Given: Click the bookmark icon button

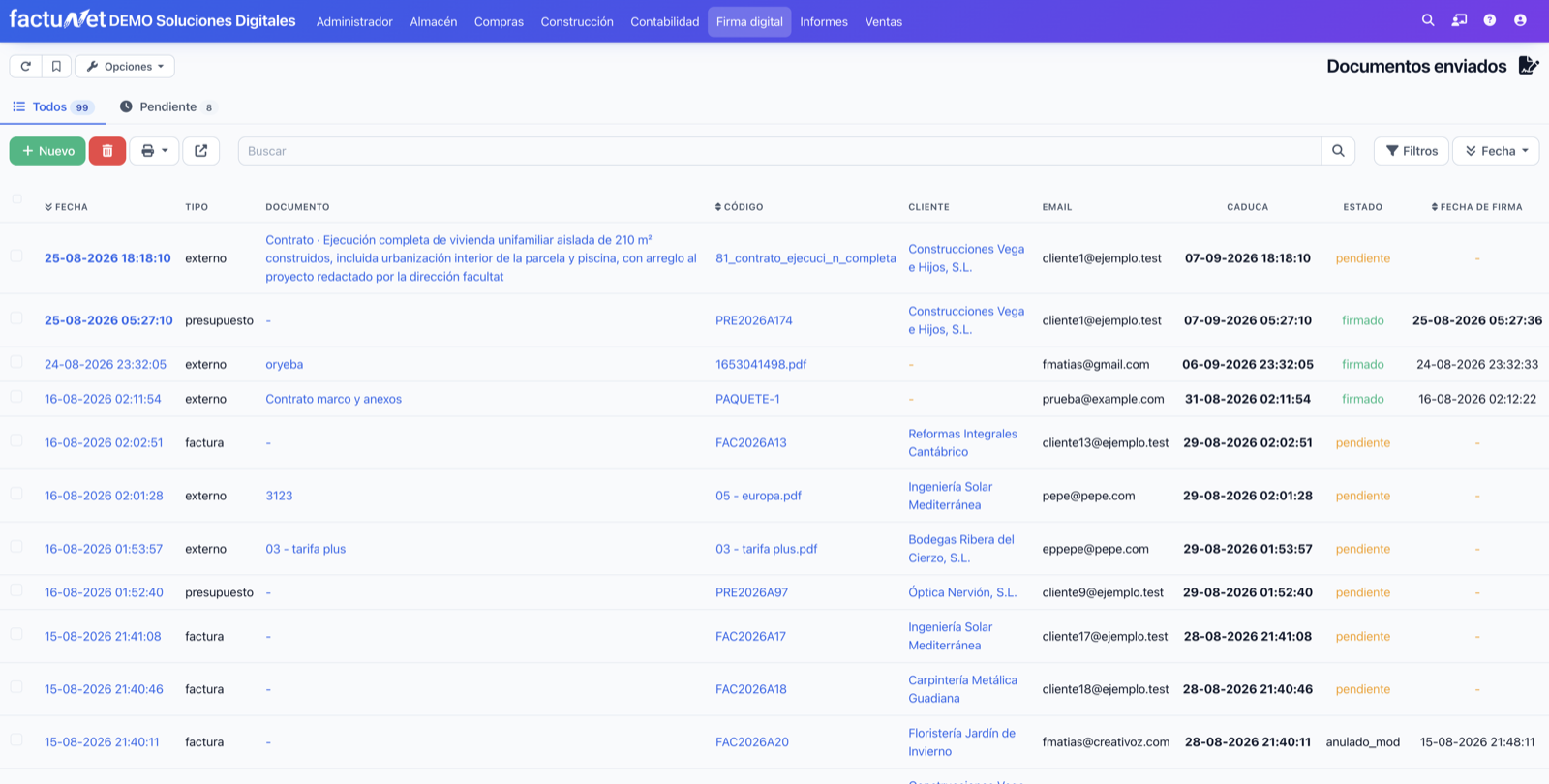Looking at the screenshot, I should coord(56,66).
